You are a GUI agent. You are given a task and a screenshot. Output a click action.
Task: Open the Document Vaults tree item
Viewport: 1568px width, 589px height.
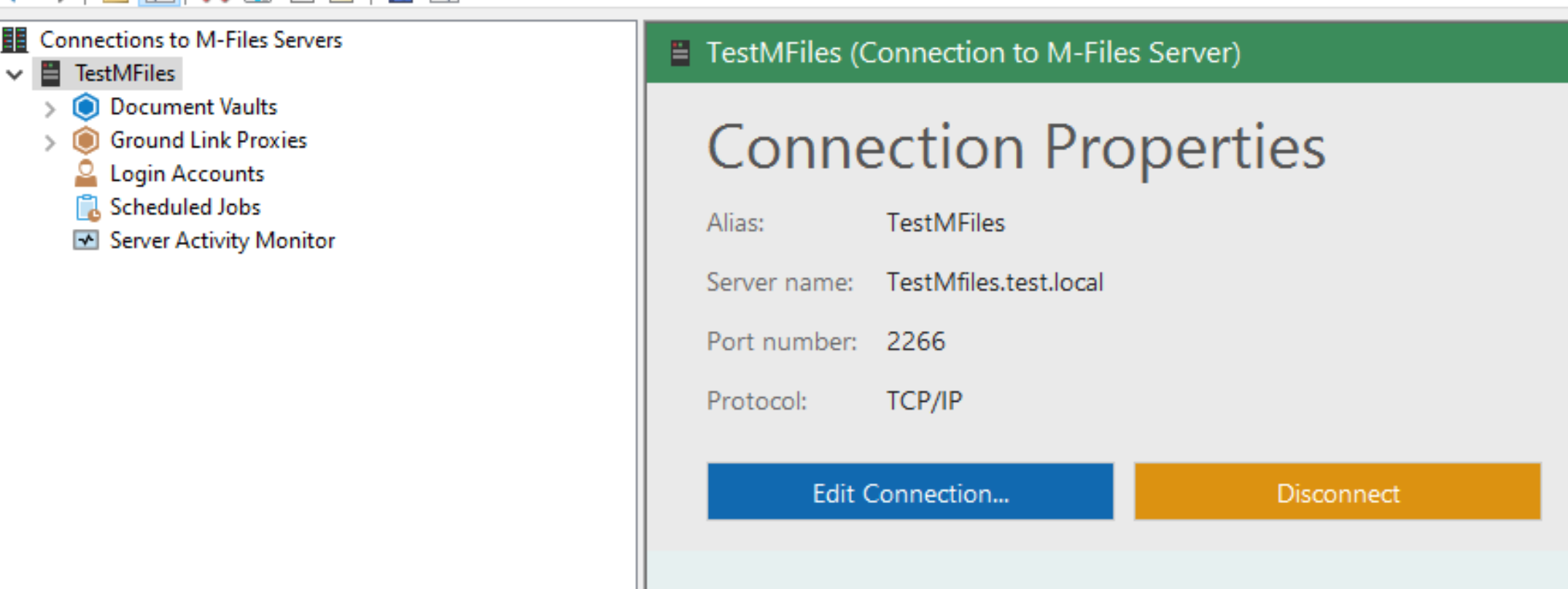tap(194, 107)
